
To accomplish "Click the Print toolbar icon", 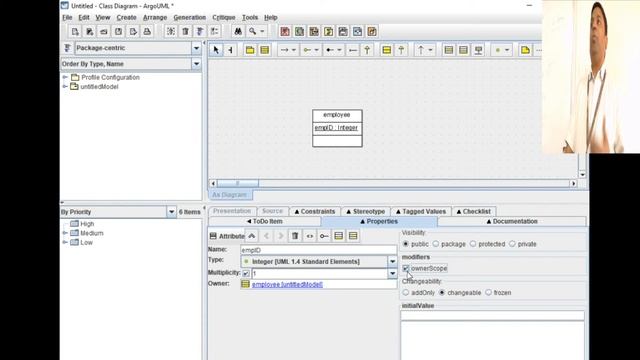I will click(x=147, y=31).
